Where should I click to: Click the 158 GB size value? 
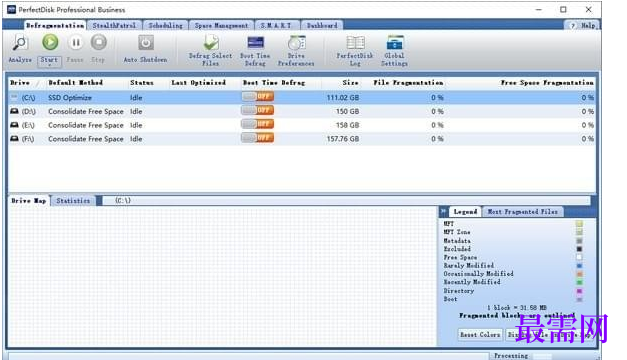pos(347,125)
